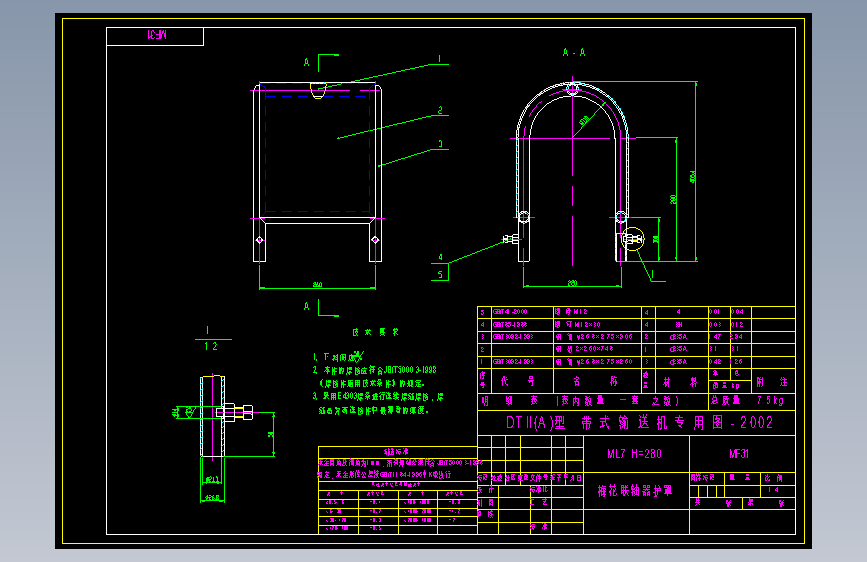The width and height of the screenshot is (867, 562).
Task: Click row 5 code GB/T41-2000
Action: click(510, 312)
